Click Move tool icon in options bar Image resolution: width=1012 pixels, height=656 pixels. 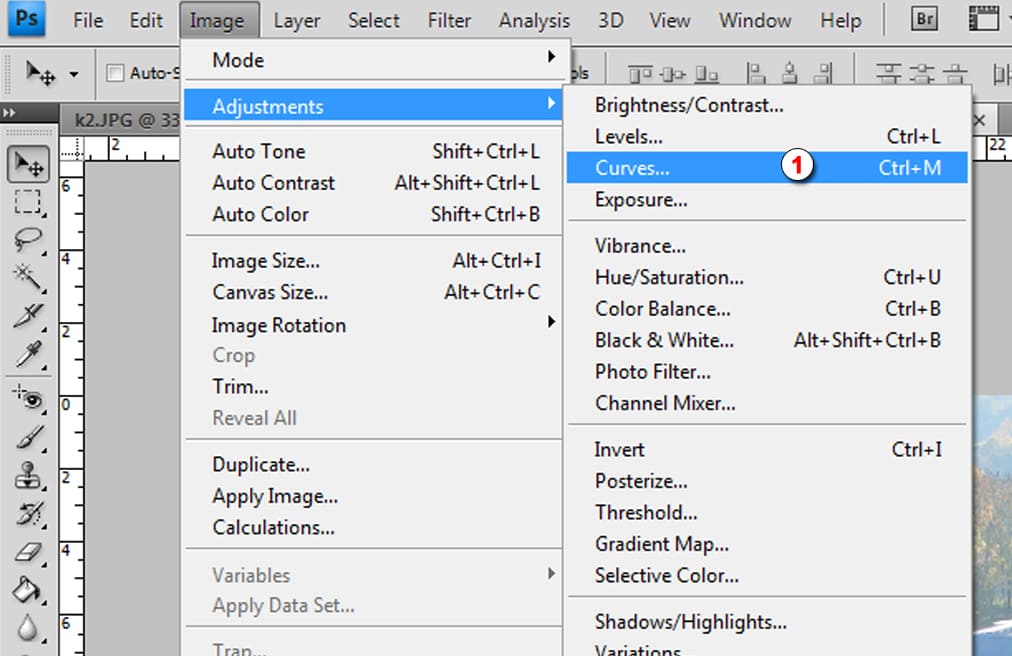[40, 74]
